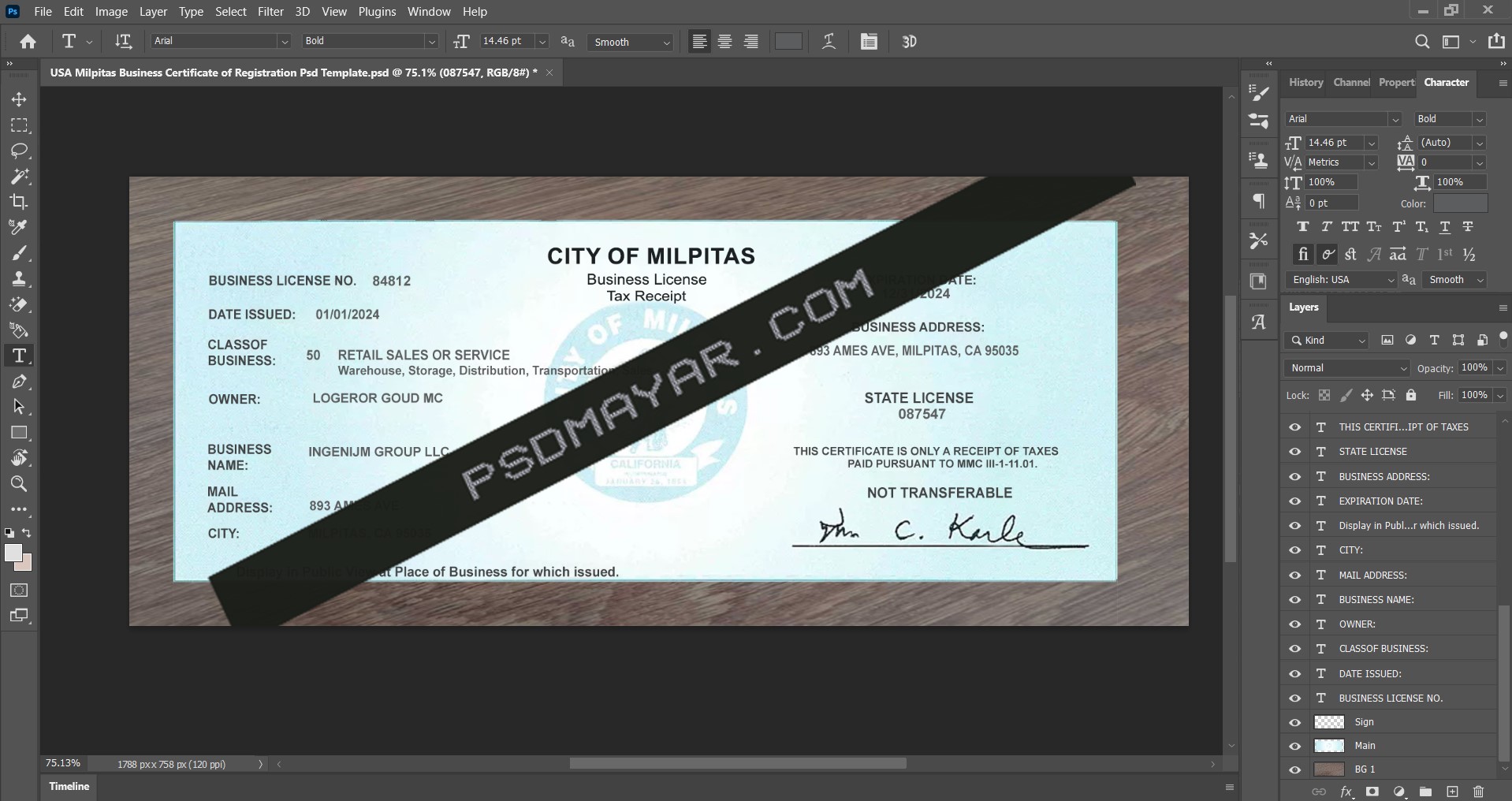Open font size dropdown in options bar
The width and height of the screenshot is (1512, 801).
pyautogui.click(x=542, y=41)
